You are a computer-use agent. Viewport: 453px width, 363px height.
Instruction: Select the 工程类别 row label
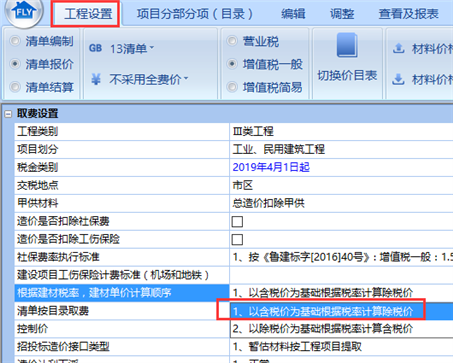coord(37,131)
